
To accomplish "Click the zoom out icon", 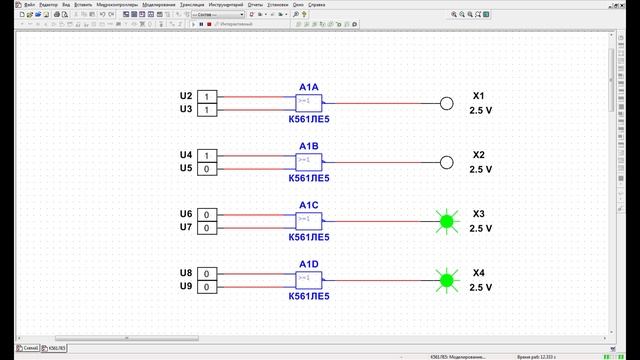I will pyautogui.click(x=462, y=14).
